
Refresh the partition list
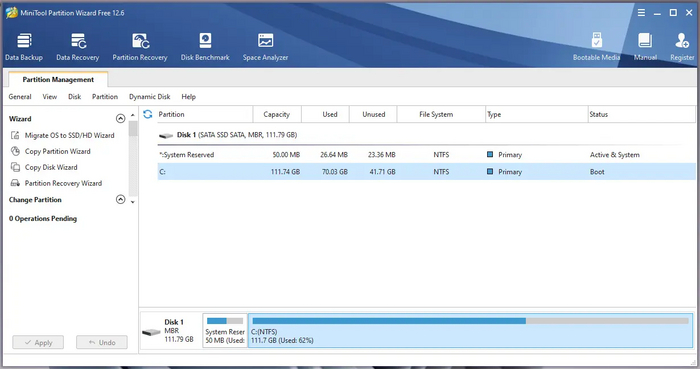point(148,114)
